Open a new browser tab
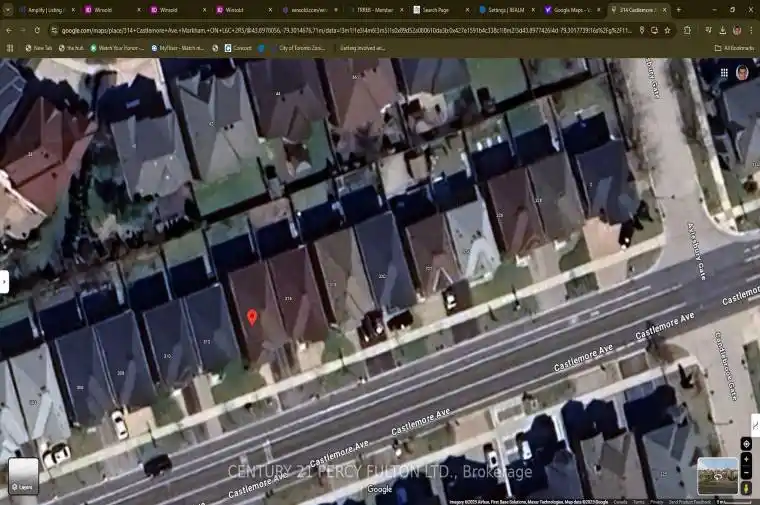The image size is (760, 505). click(679, 10)
